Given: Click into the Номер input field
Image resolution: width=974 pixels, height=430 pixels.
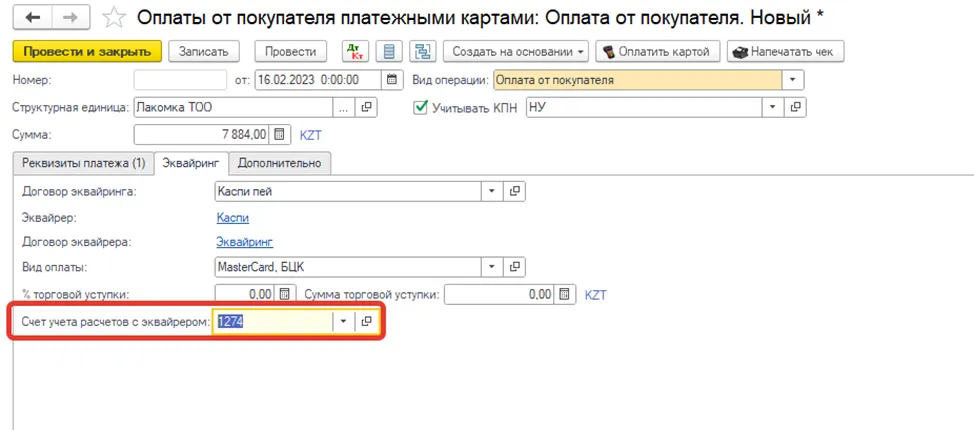Looking at the screenshot, I should pyautogui.click(x=181, y=80).
